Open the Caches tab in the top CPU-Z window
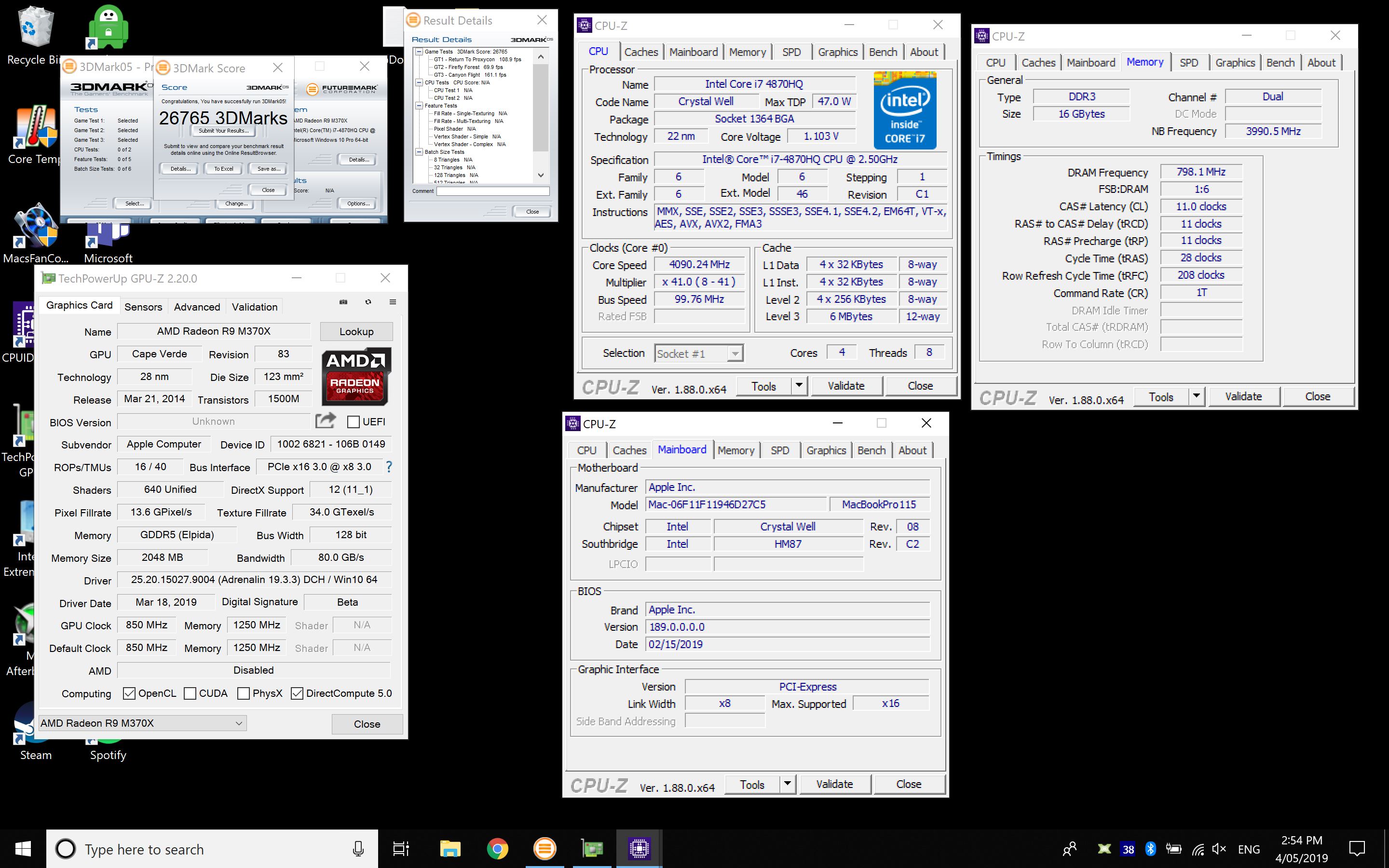1389x868 pixels. point(641,52)
